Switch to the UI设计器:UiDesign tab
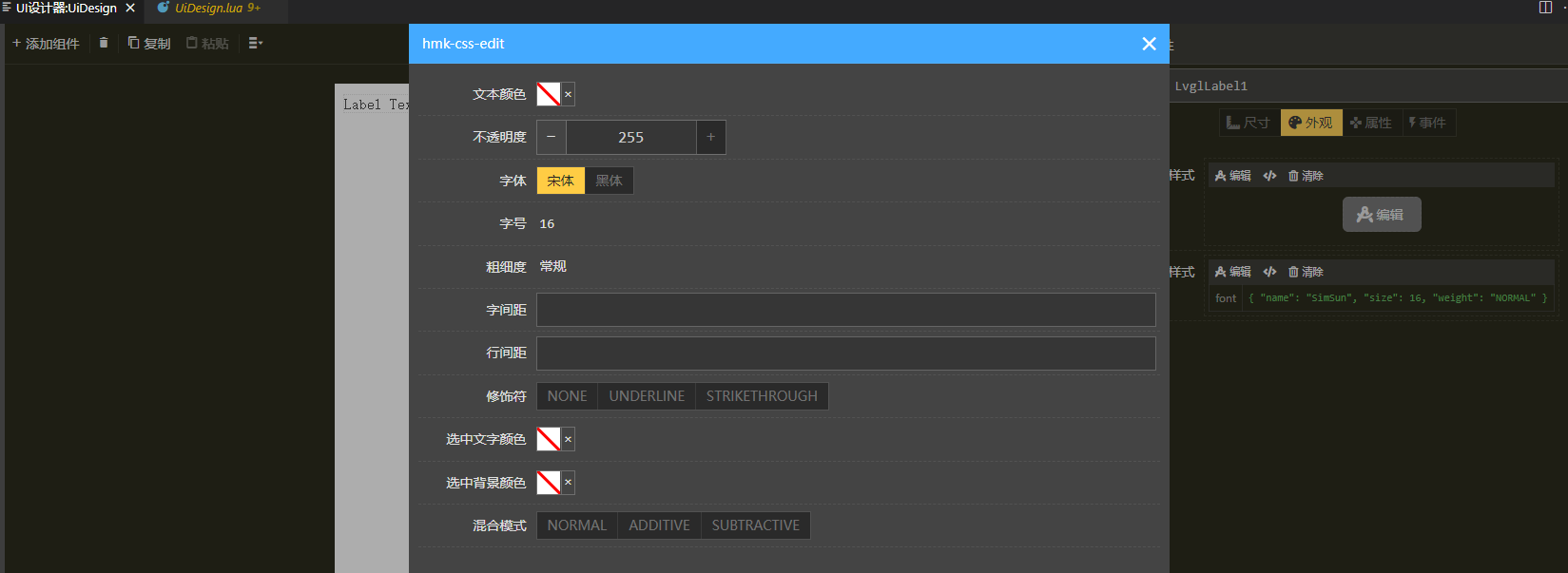This screenshot has width=1568, height=573. point(66,8)
